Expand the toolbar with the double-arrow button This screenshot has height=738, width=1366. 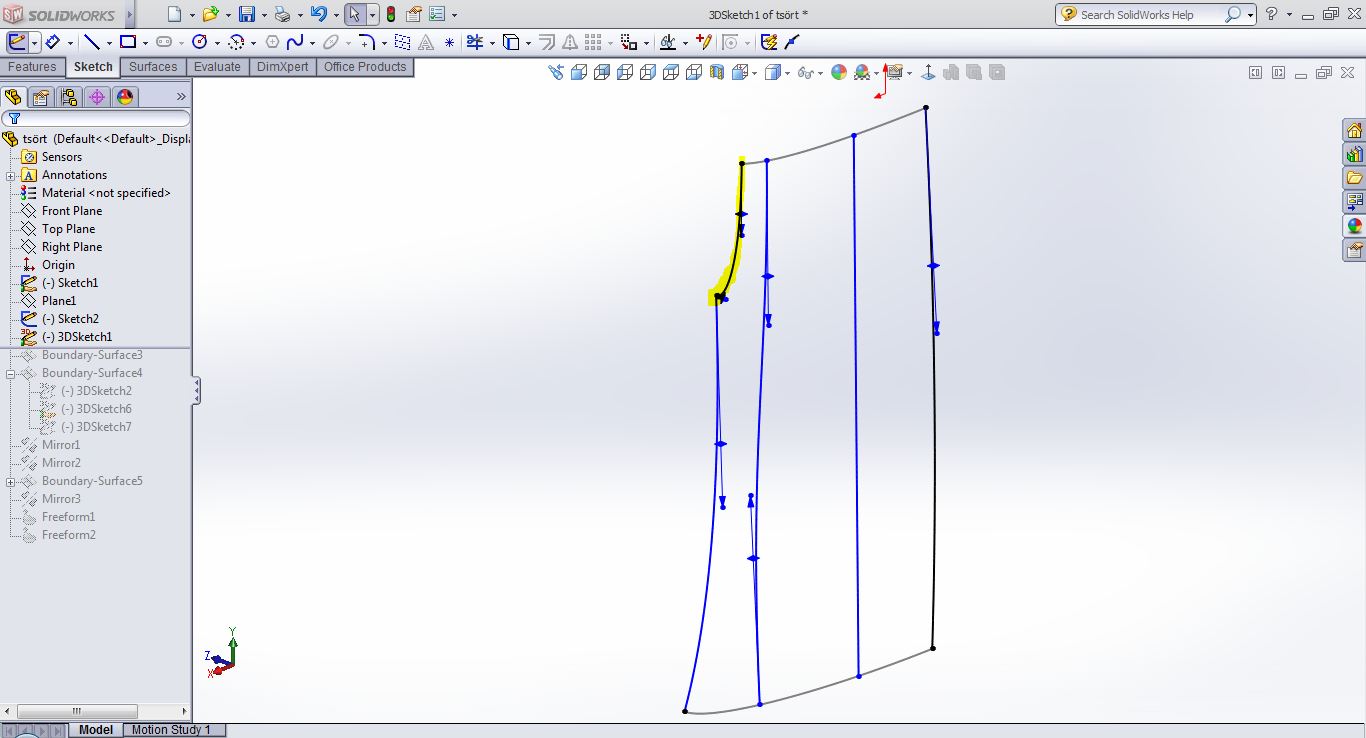[182, 97]
